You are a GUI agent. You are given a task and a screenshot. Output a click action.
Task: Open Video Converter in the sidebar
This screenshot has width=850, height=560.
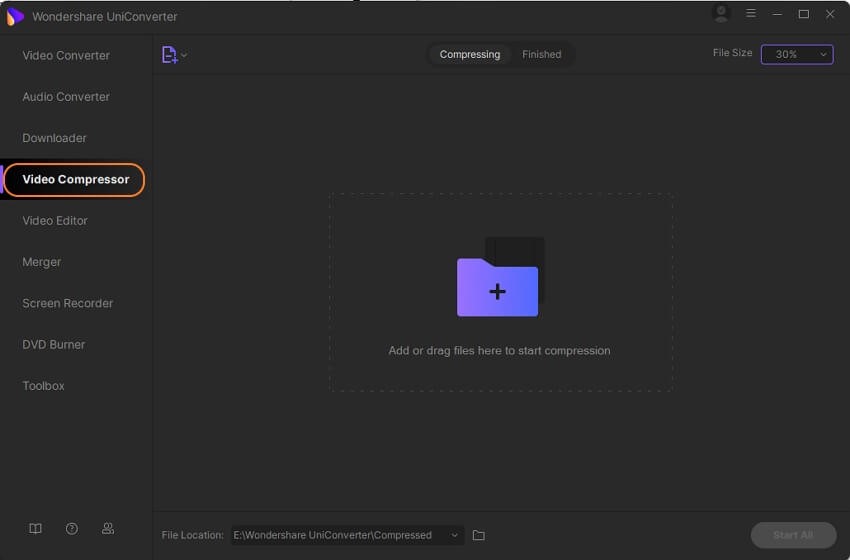[x=66, y=55]
